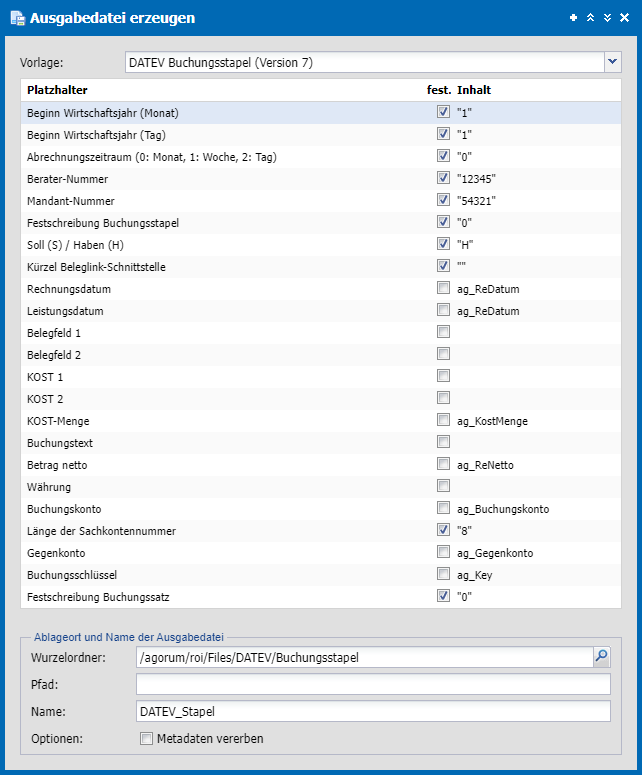This screenshot has width=642, height=775.
Task: Select the Kürzel Beleglink-Schnittstelle row label
Action: [96, 267]
